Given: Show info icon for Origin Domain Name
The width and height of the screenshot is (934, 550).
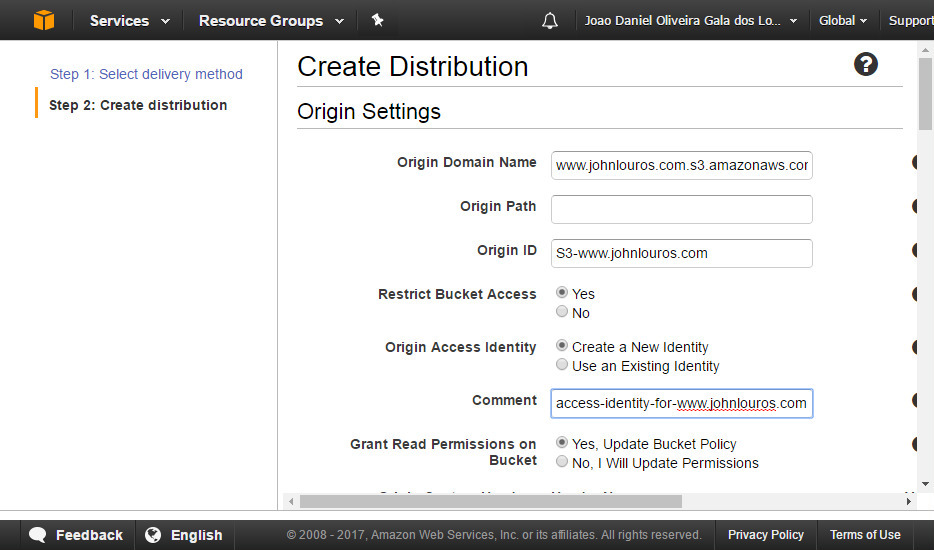Looking at the screenshot, I should (914, 162).
